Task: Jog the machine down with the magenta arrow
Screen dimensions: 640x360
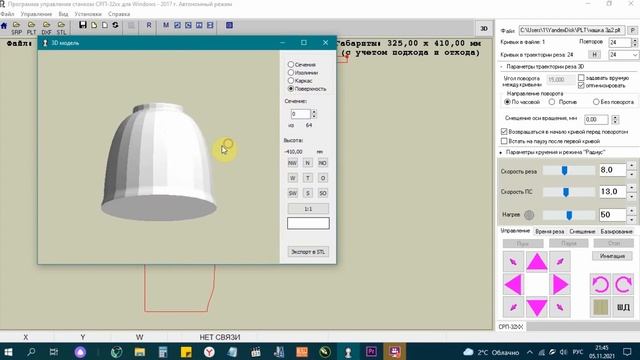Action: [x=537, y=307]
